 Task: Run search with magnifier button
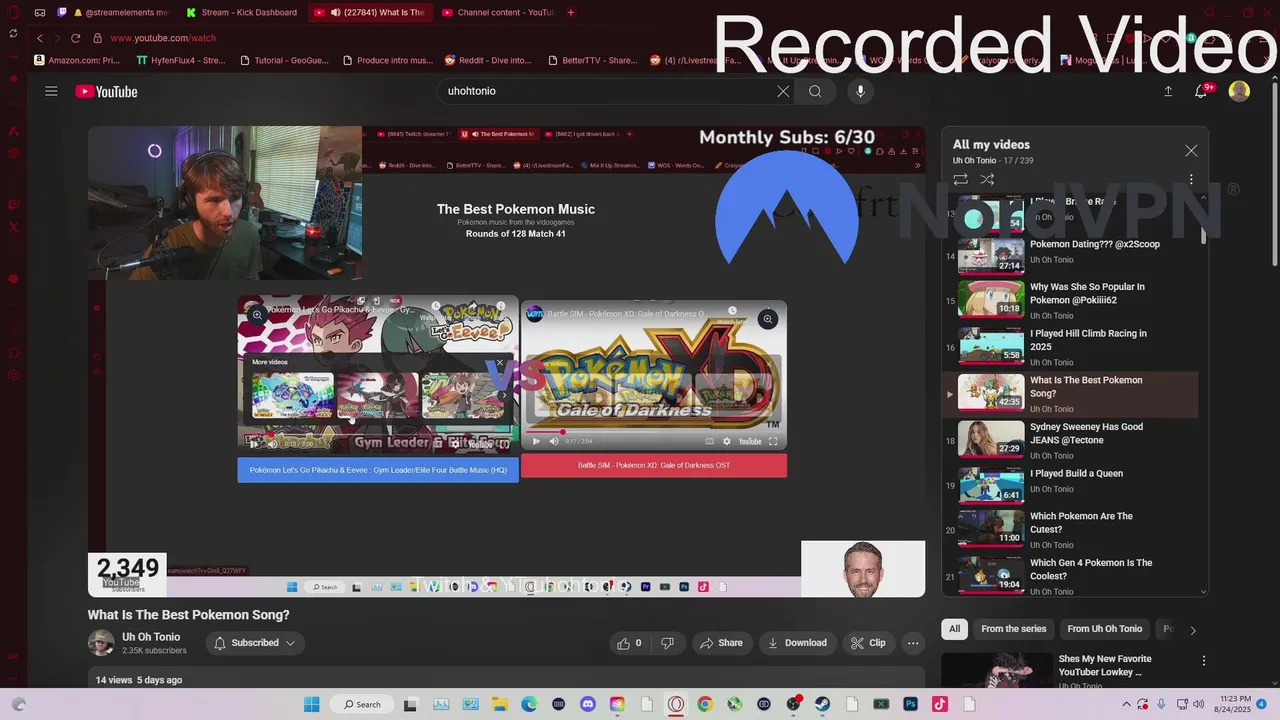coord(815,91)
